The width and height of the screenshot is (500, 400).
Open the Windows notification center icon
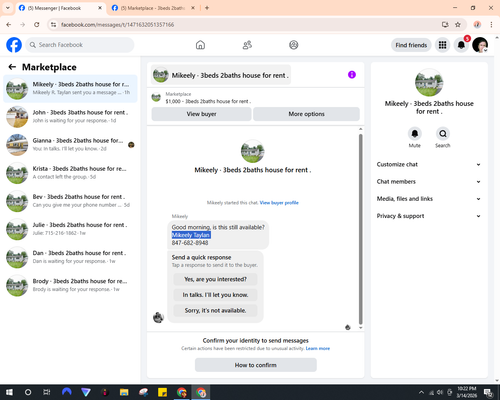[x=489, y=392]
